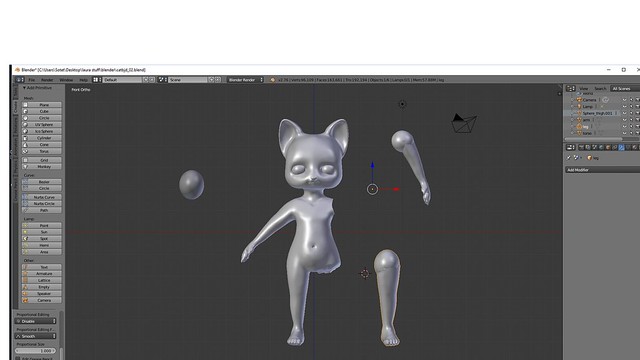640x360 pixels.
Task: Click the Cone mesh icon
Action: [x=25, y=144]
